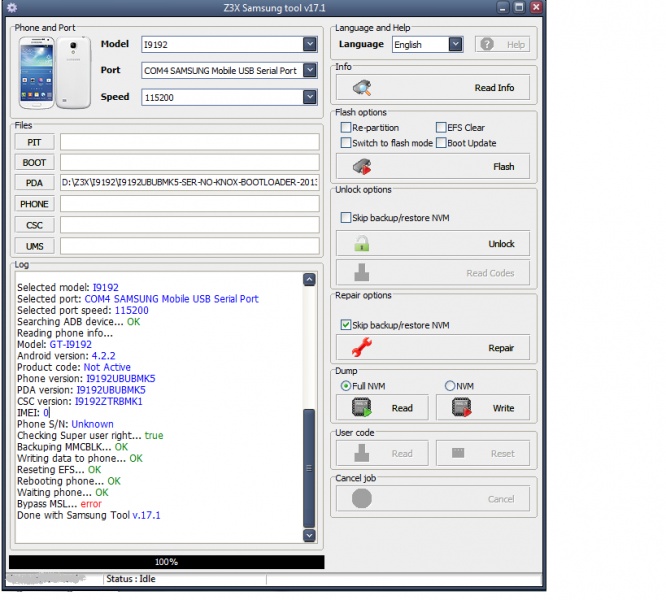Click the question mark Help icon
666x600 pixels.
coord(487,44)
